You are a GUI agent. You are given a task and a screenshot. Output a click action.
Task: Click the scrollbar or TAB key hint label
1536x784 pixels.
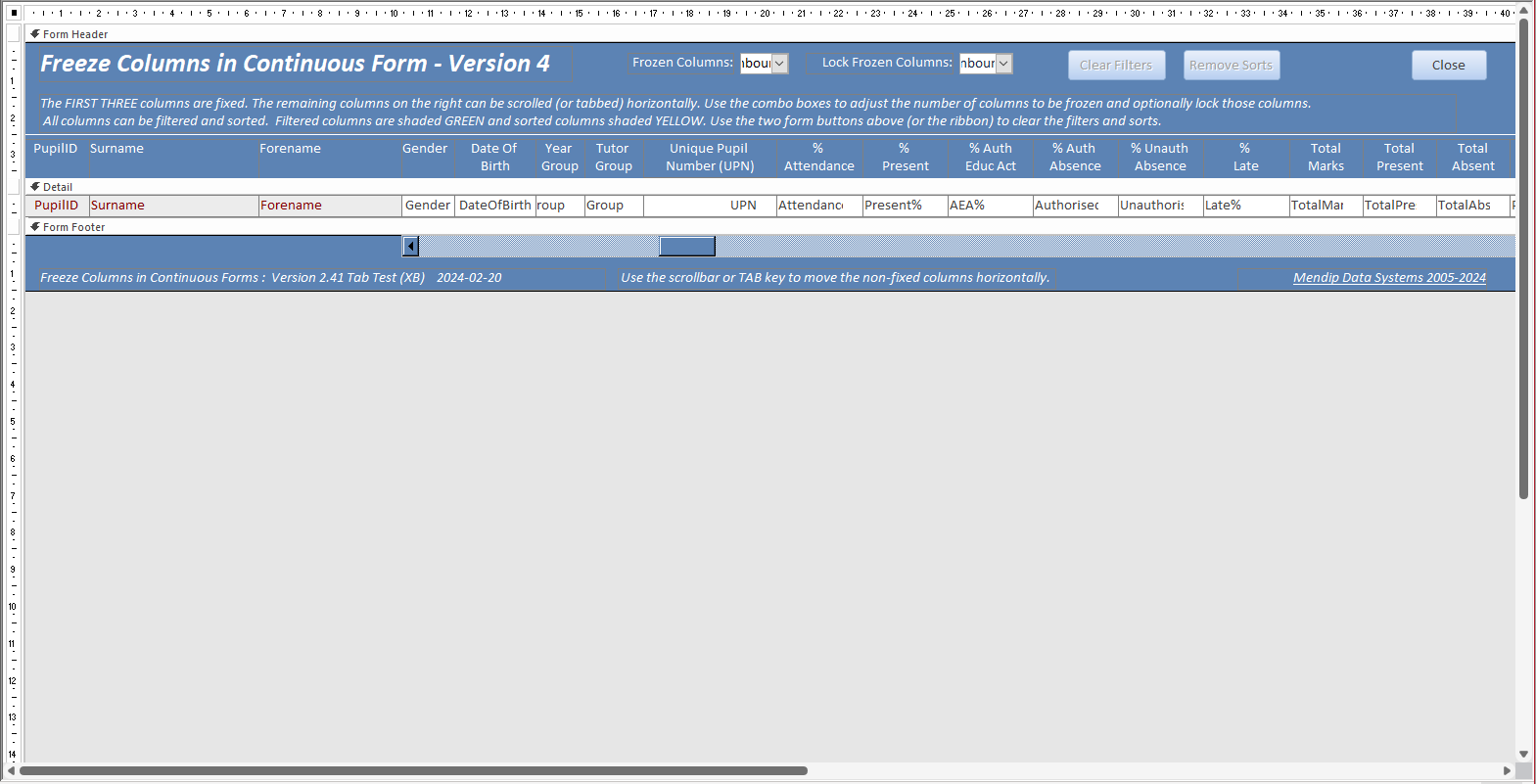pos(835,278)
